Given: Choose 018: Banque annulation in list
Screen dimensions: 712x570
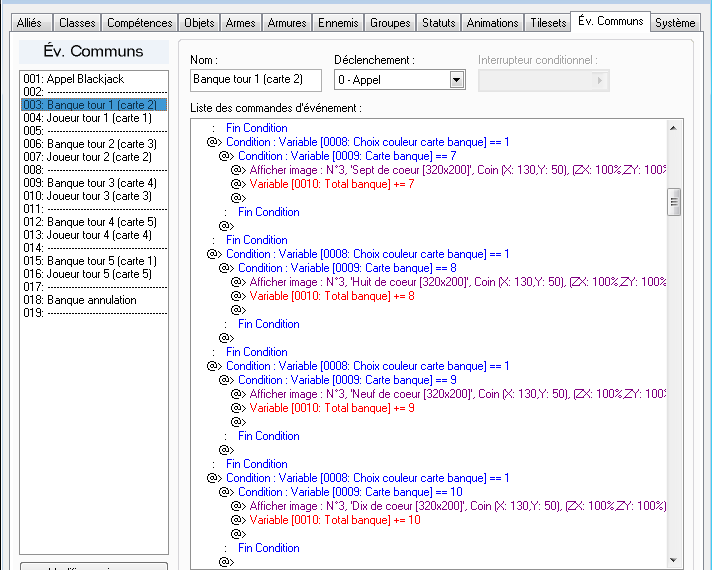Looking at the screenshot, I should (94, 300).
